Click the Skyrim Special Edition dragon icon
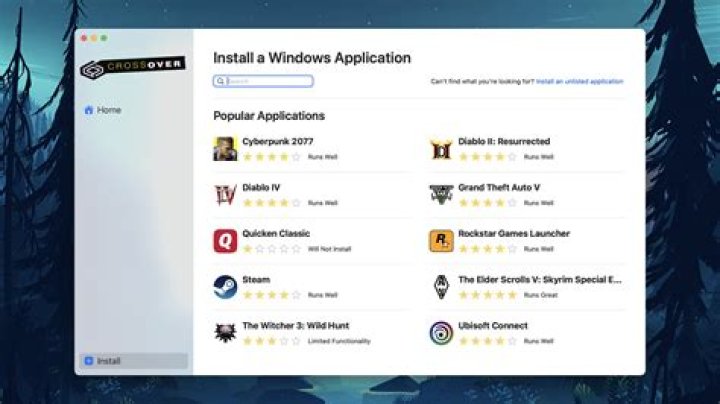The image size is (720, 404). point(441,287)
